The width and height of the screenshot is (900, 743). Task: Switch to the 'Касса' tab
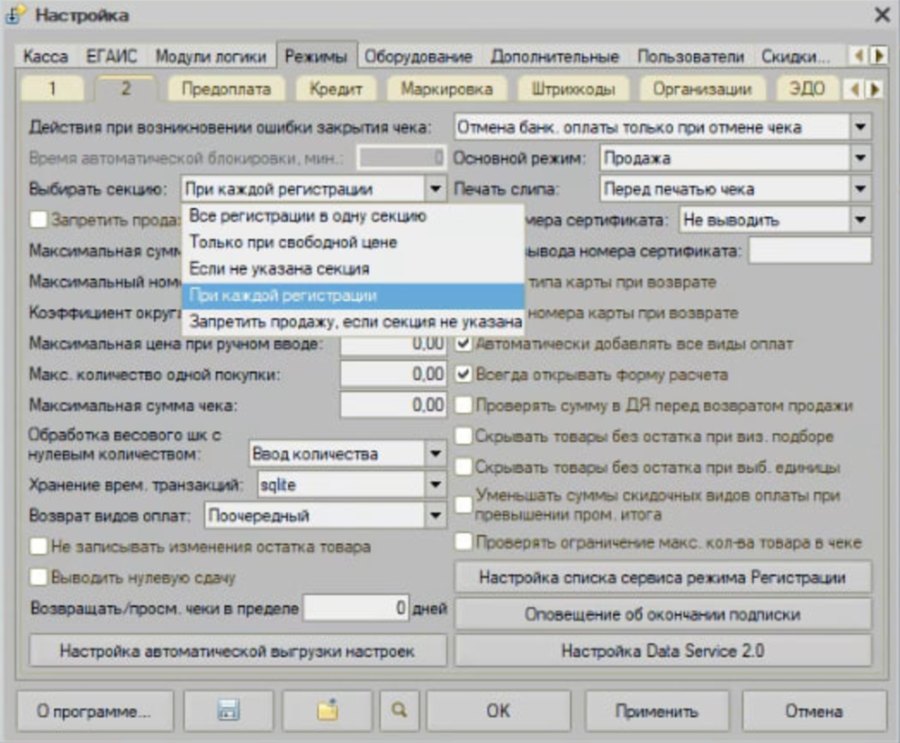click(x=46, y=56)
